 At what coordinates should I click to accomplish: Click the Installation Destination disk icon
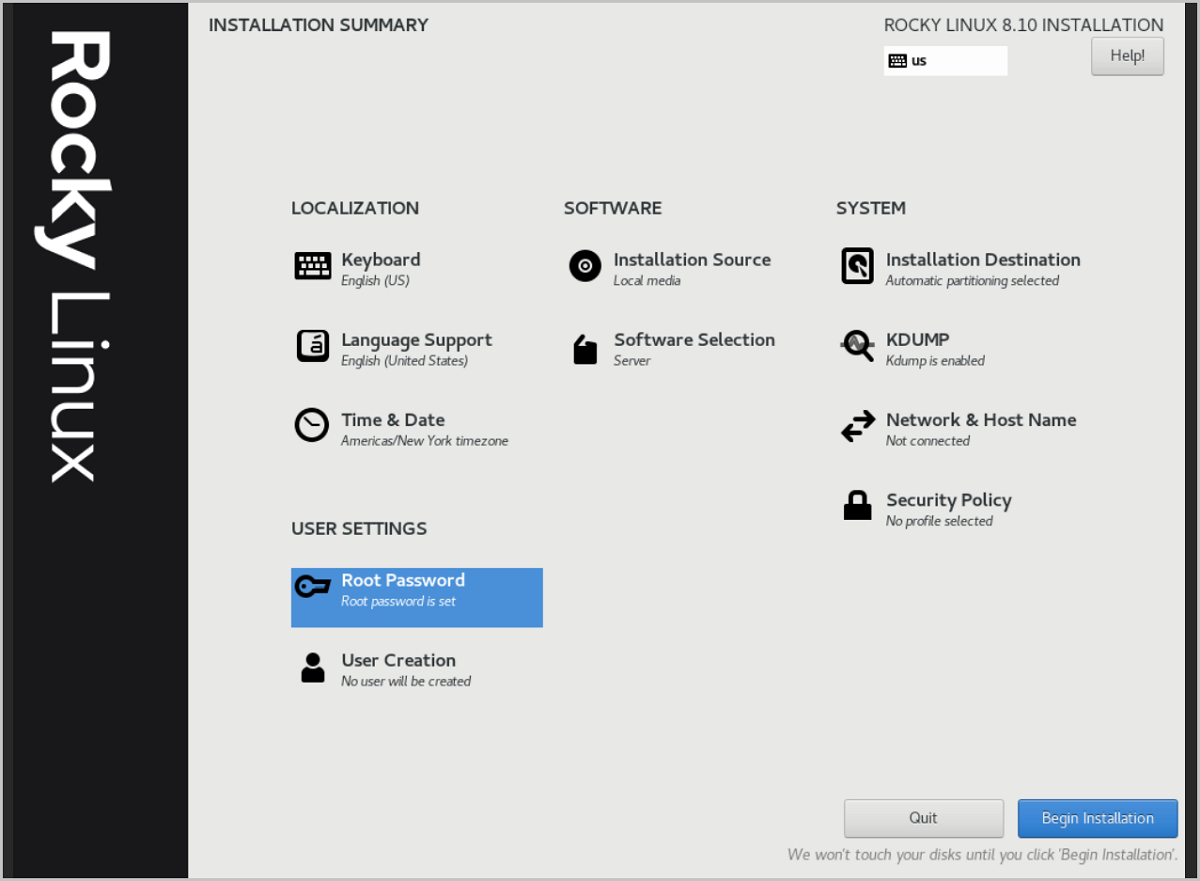point(857,266)
